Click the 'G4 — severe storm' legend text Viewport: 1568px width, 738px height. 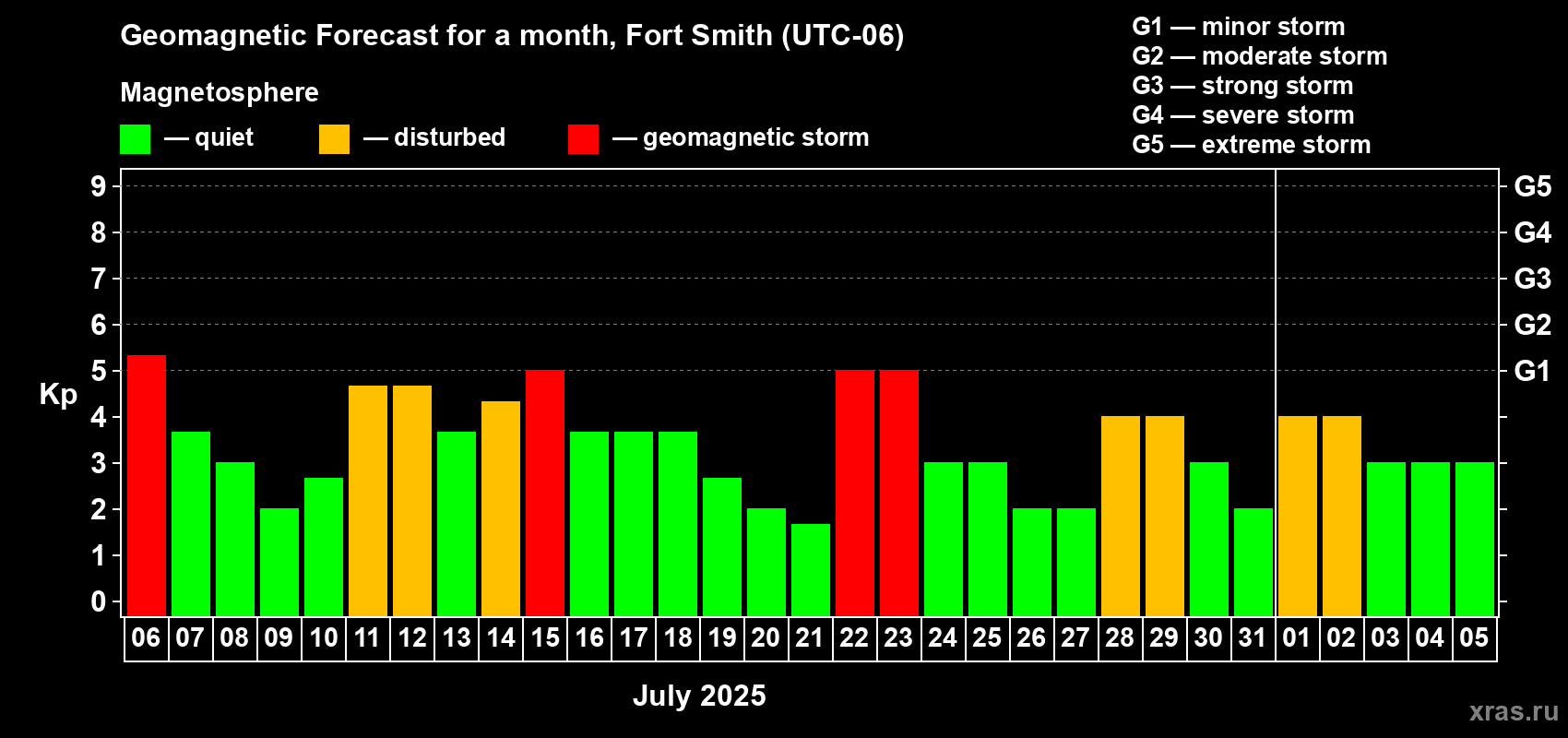pyautogui.click(x=1243, y=115)
